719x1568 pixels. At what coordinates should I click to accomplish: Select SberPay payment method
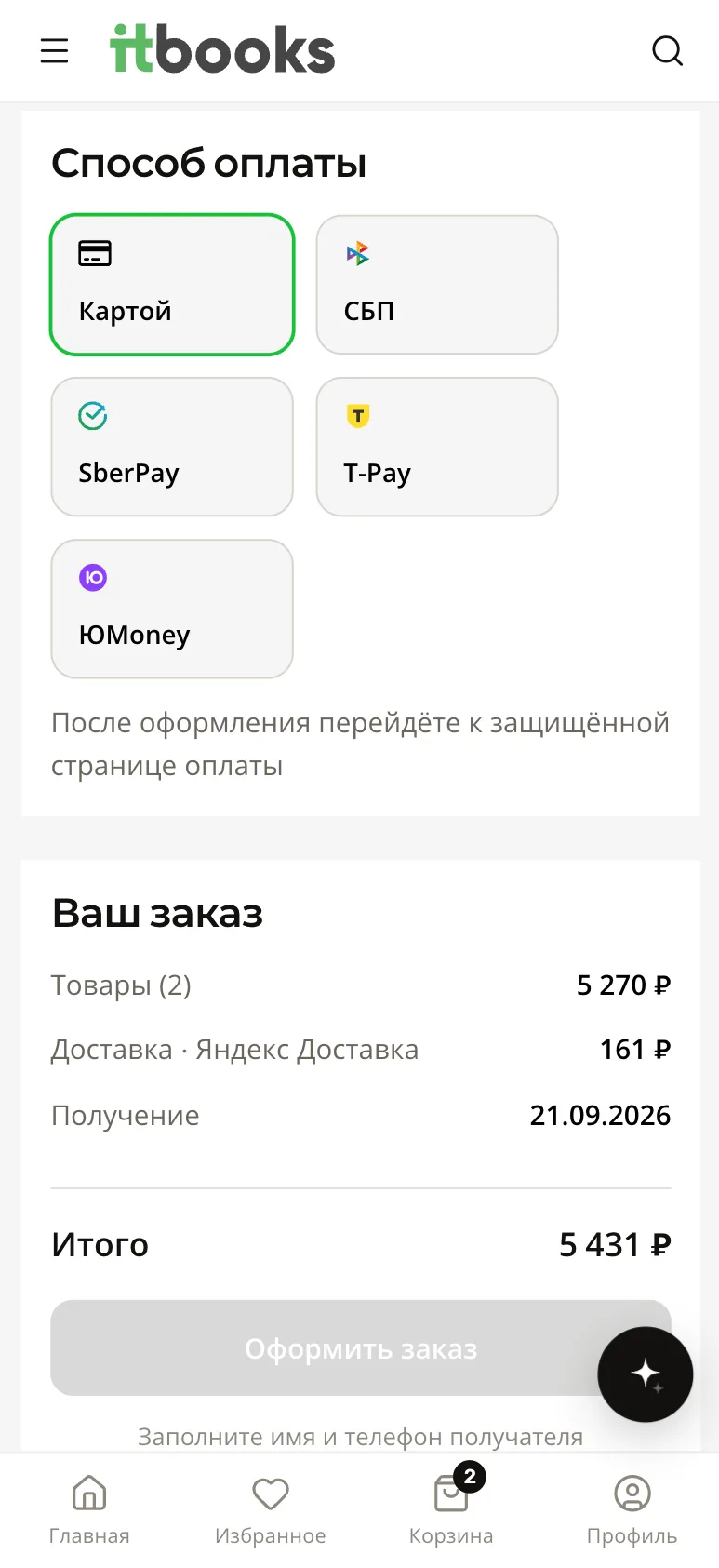[x=172, y=447]
